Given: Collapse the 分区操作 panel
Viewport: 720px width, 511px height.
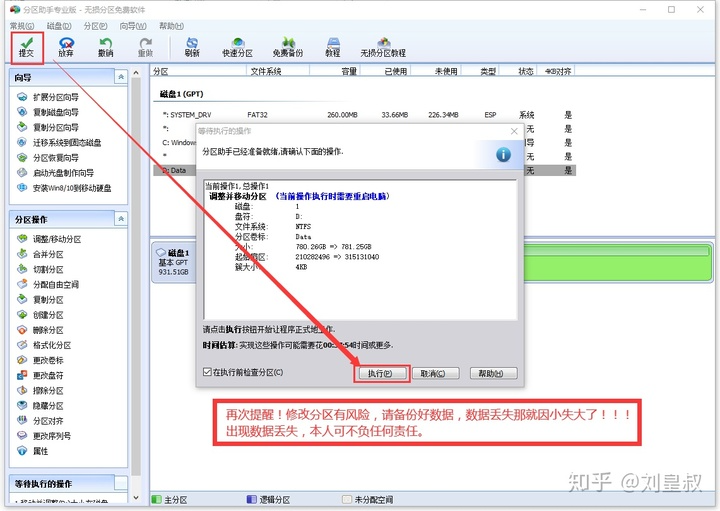Looking at the screenshot, I should coord(121,219).
